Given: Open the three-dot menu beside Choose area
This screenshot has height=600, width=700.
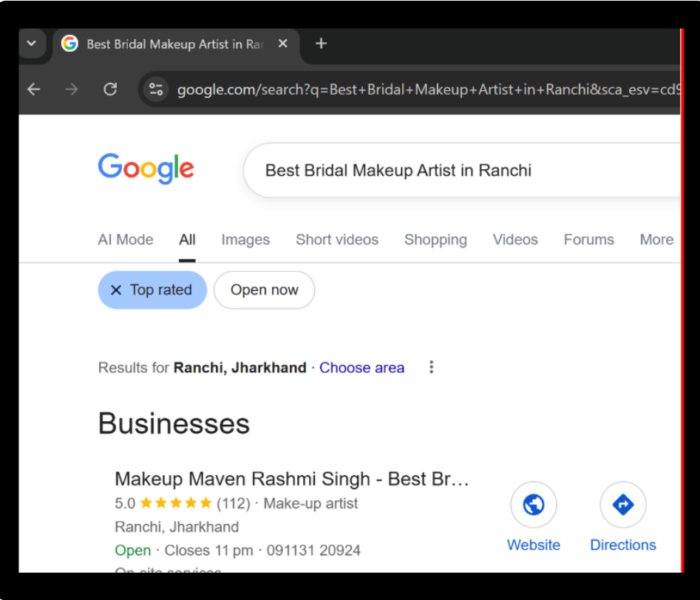Looking at the screenshot, I should [431, 367].
